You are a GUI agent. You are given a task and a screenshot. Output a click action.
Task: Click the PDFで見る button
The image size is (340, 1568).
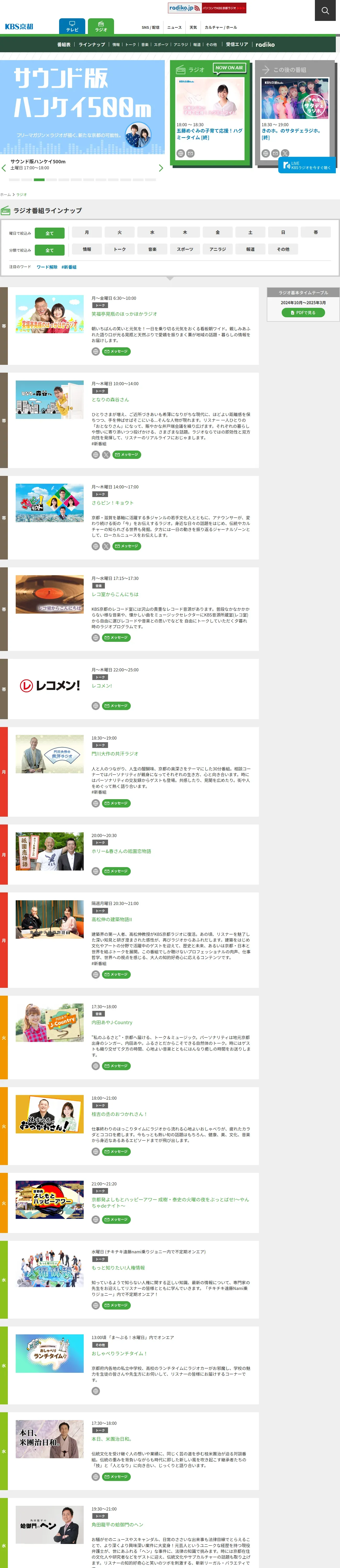point(303,312)
